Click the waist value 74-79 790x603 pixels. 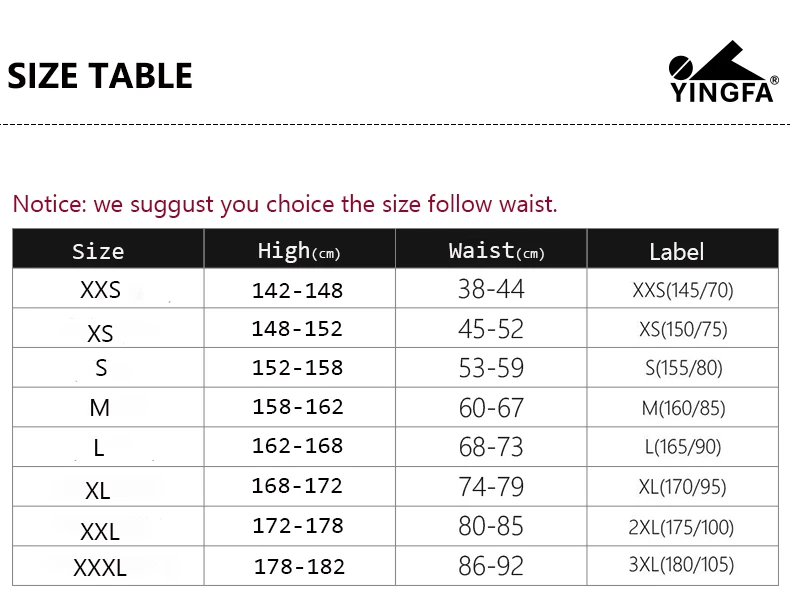click(491, 487)
